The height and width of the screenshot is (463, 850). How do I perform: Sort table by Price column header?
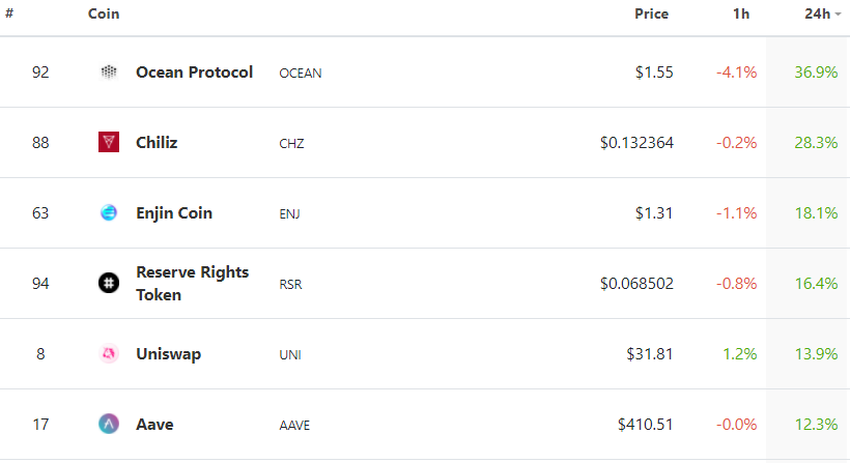651,14
